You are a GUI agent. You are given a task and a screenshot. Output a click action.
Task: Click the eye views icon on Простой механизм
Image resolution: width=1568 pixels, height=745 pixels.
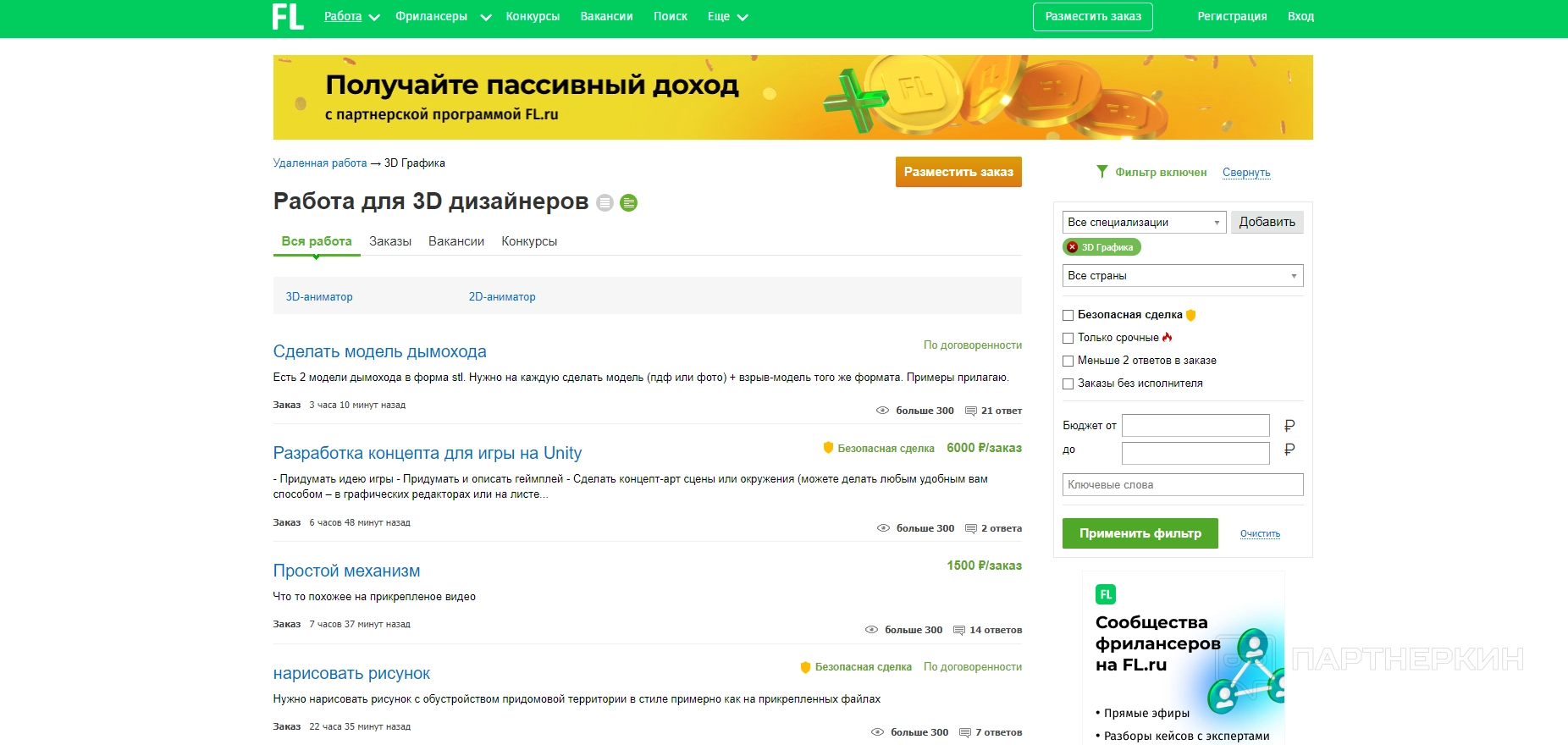pos(871,630)
